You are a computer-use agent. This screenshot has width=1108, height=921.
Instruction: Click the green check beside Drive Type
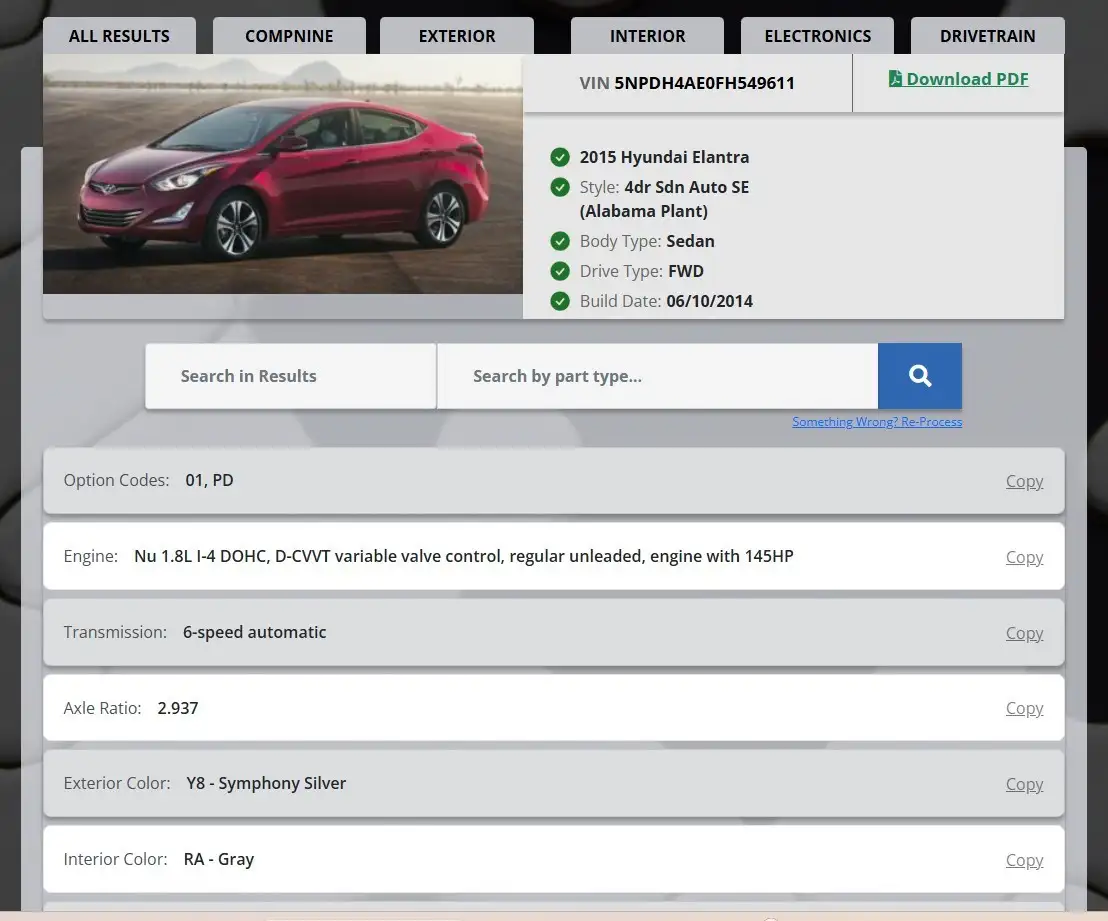(x=560, y=271)
